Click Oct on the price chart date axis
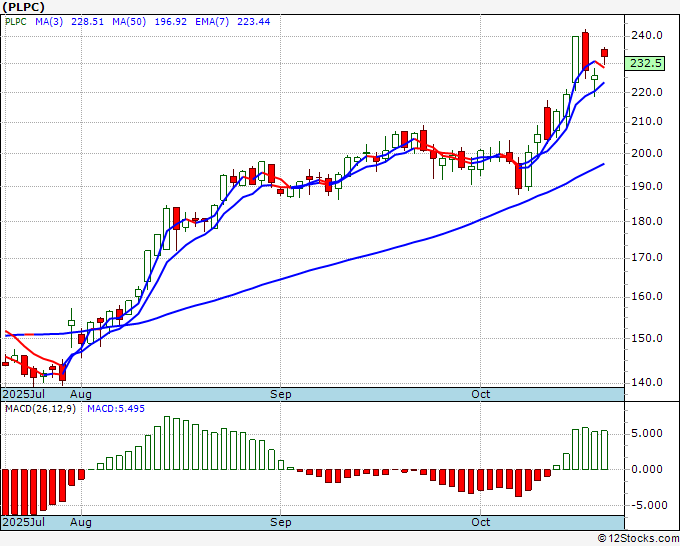The width and height of the screenshot is (680, 546). click(481, 394)
